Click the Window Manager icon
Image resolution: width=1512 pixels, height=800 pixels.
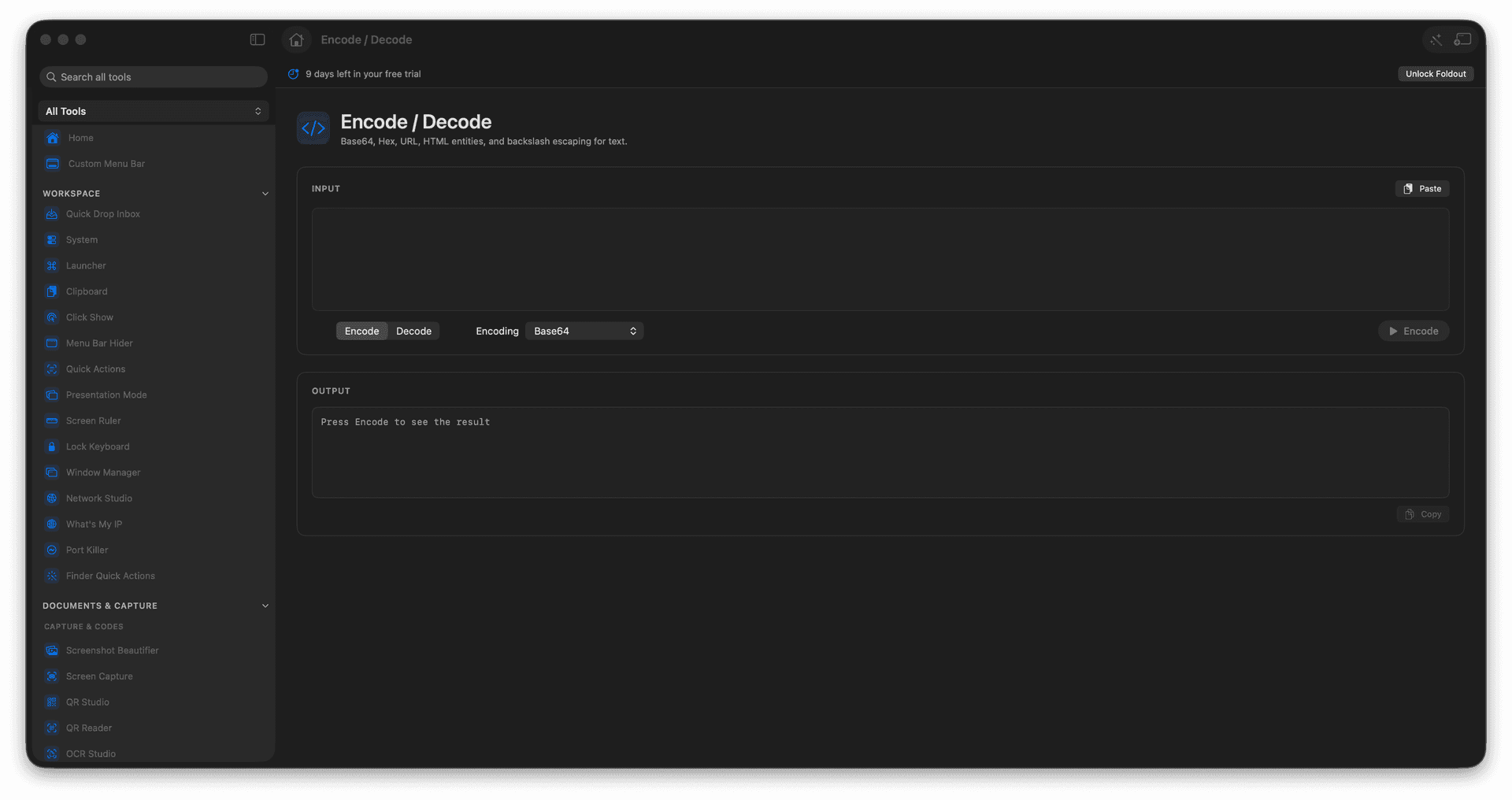[x=52, y=472]
